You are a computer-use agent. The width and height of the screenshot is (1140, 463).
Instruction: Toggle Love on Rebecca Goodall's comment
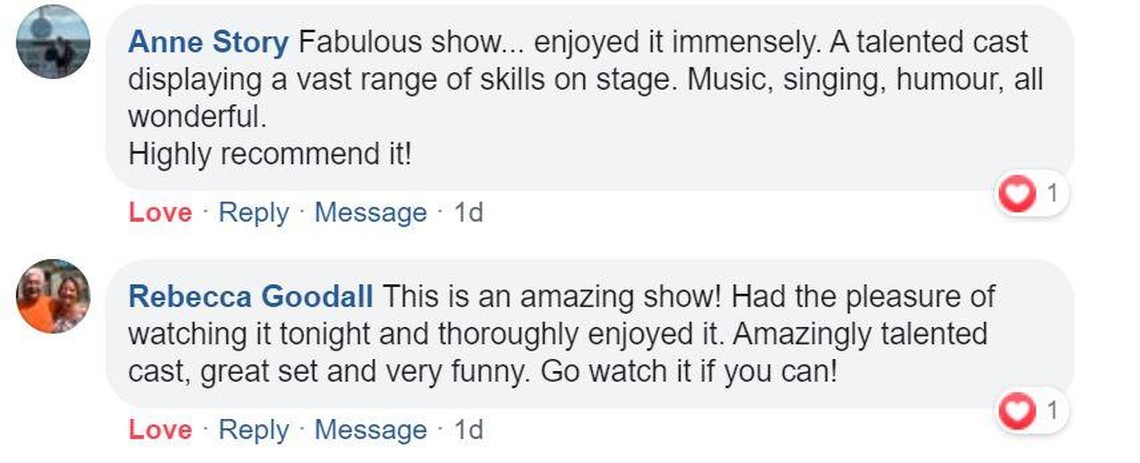[x=160, y=430]
